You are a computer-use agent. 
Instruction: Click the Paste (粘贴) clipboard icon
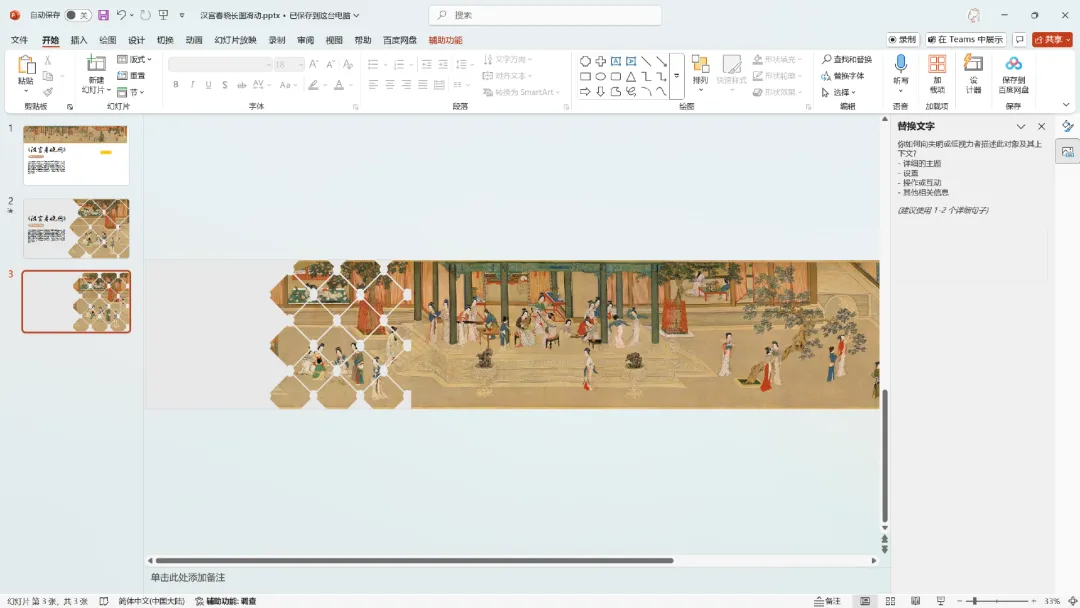(26, 65)
